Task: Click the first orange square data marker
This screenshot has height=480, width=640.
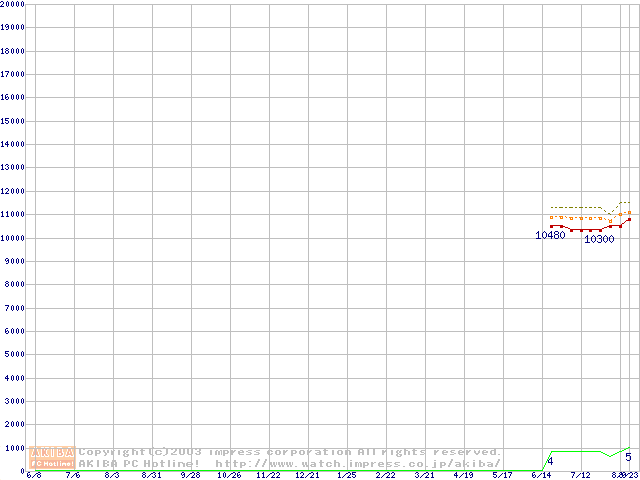Action: [x=551, y=217]
